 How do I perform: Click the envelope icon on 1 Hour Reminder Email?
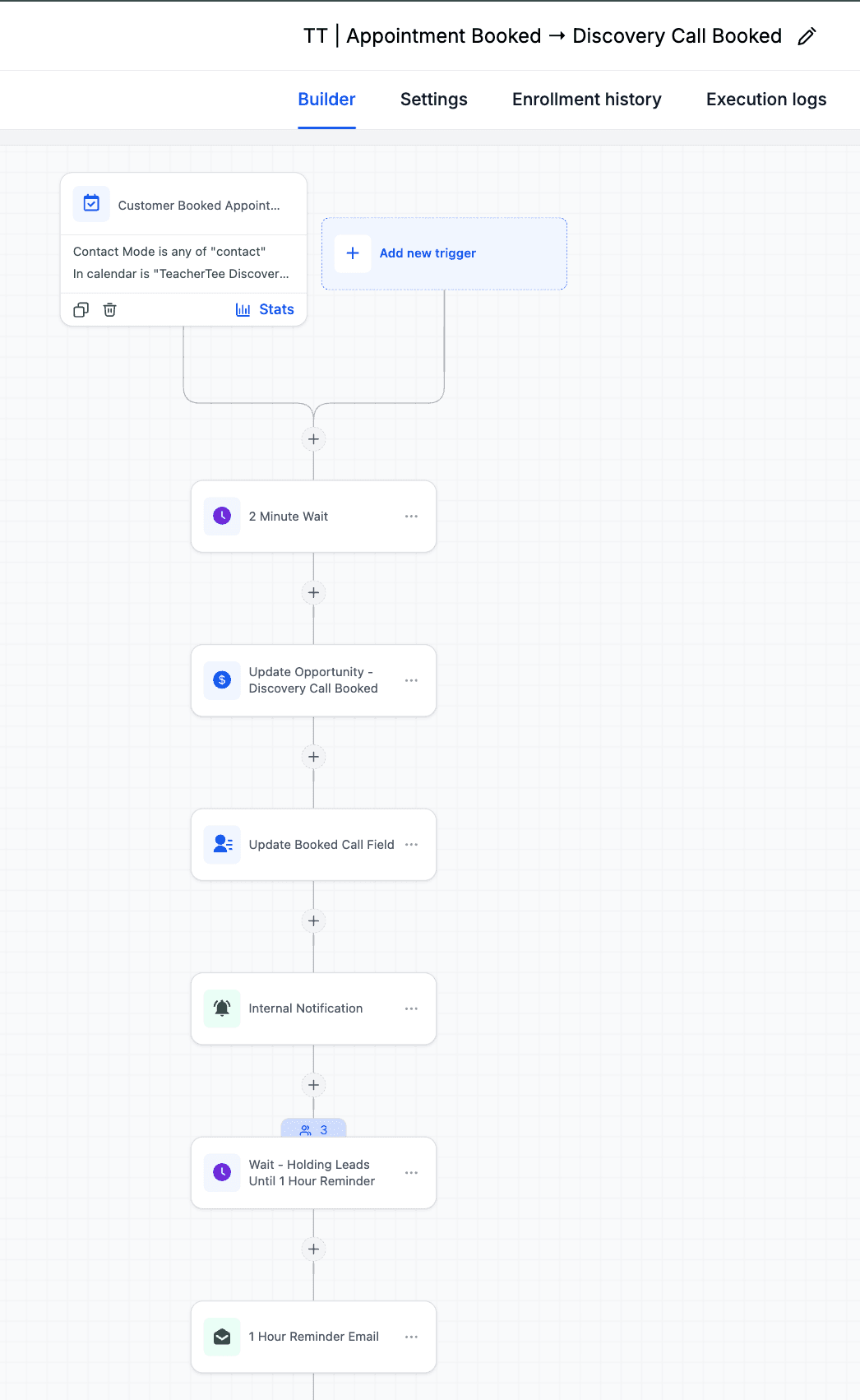(x=222, y=1337)
